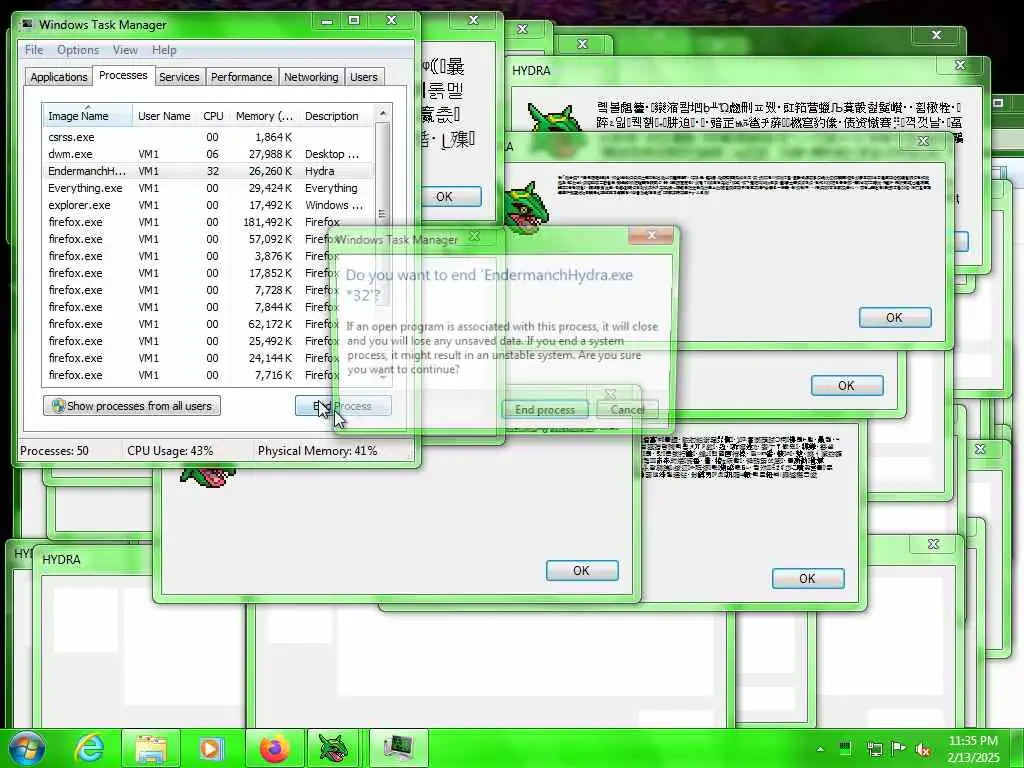Click the Task Manager title bar icon
The width and height of the screenshot is (1024, 768).
point(27,24)
